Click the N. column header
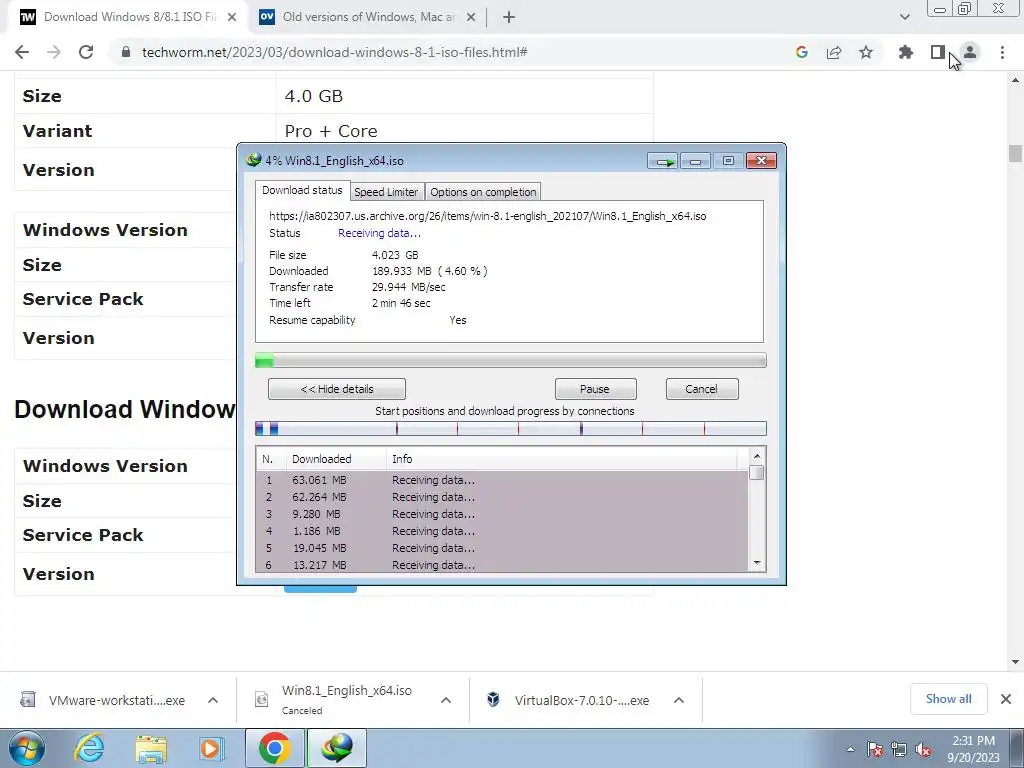 pyautogui.click(x=271, y=459)
